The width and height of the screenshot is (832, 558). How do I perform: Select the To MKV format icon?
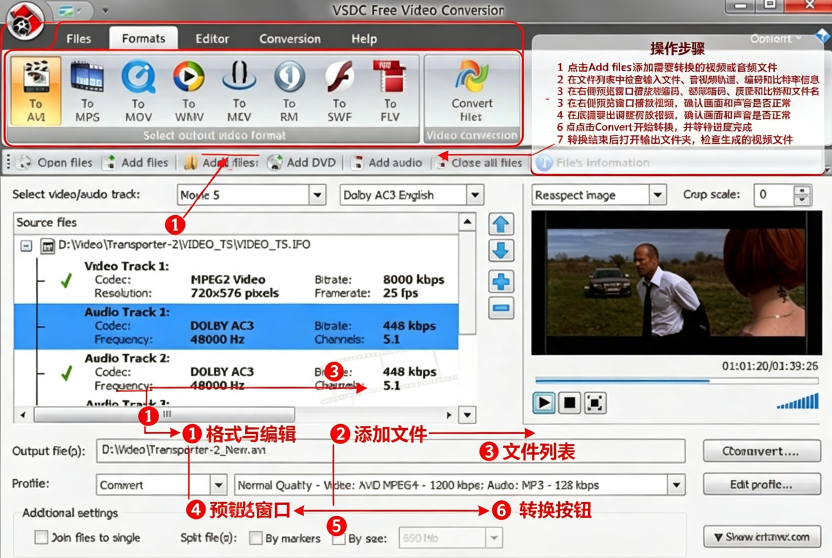tap(239, 91)
